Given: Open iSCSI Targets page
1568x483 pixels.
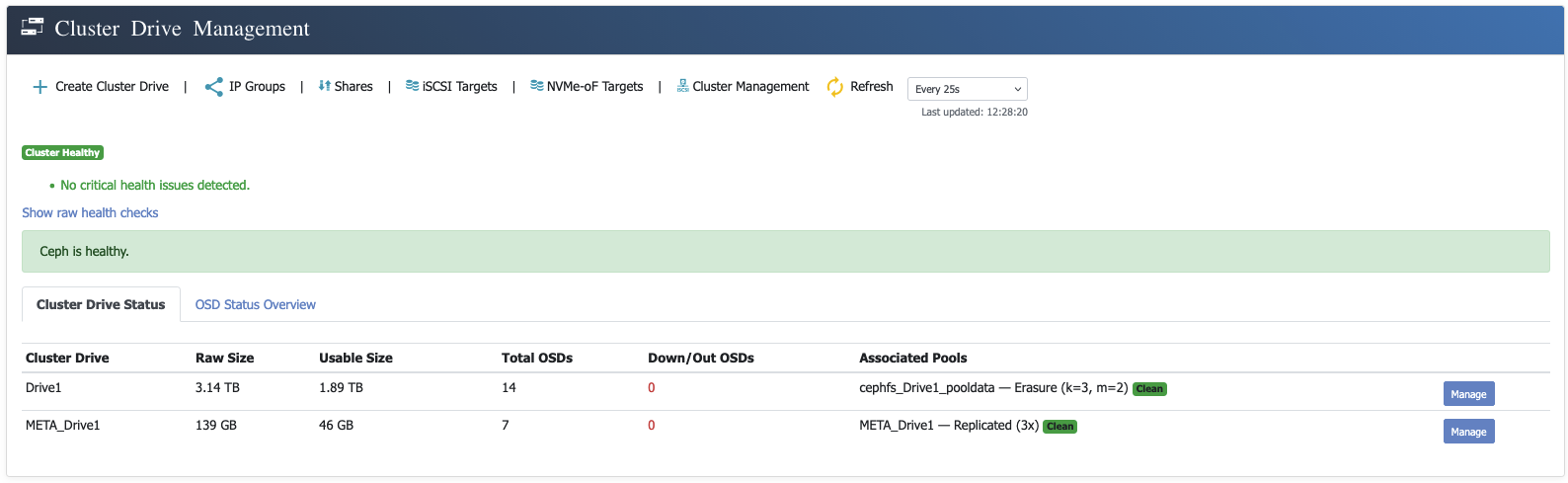Looking at the screenshot, I should coord(460,87).
